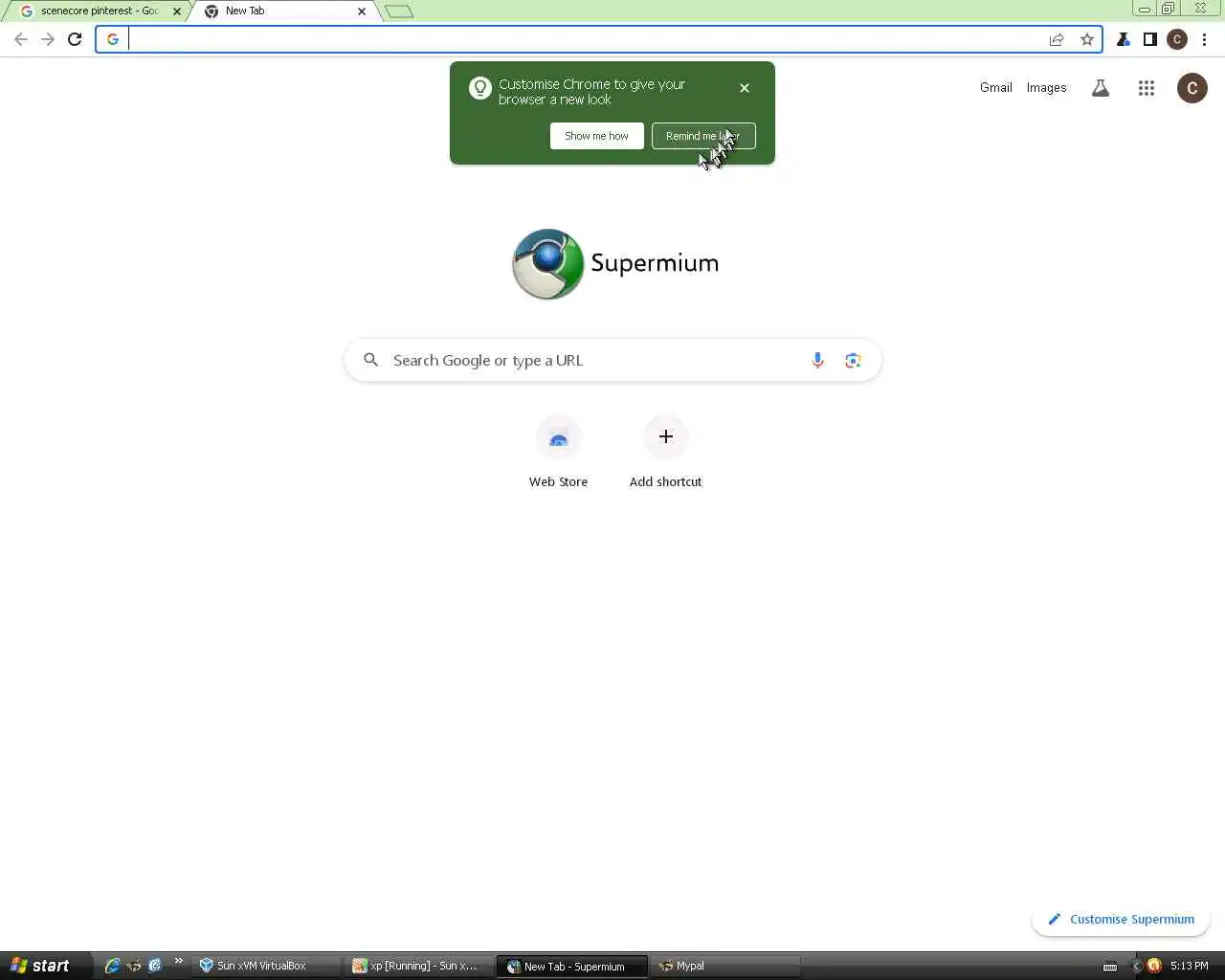The height and width of the screenshot is (980, 1225).
Task: Switch to Mypal in the taskbar
Action: click(725, 966)
